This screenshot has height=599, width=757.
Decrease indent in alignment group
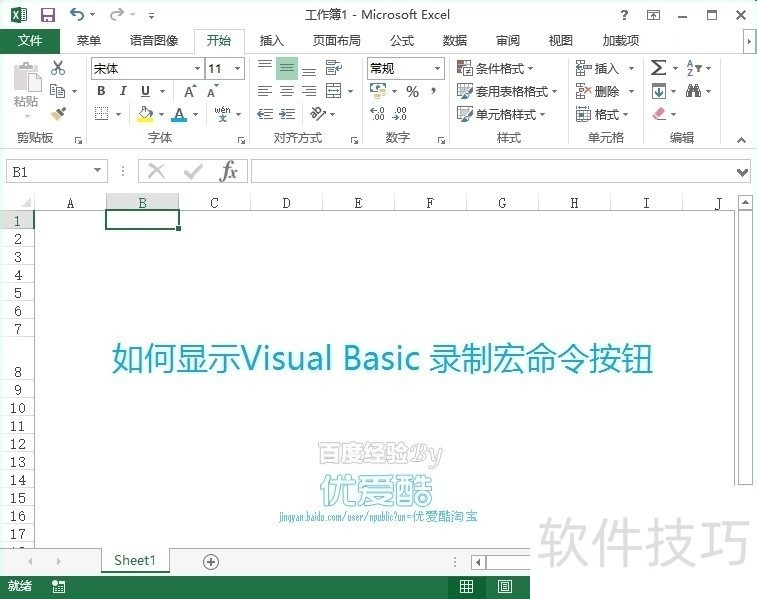[265, 114]
